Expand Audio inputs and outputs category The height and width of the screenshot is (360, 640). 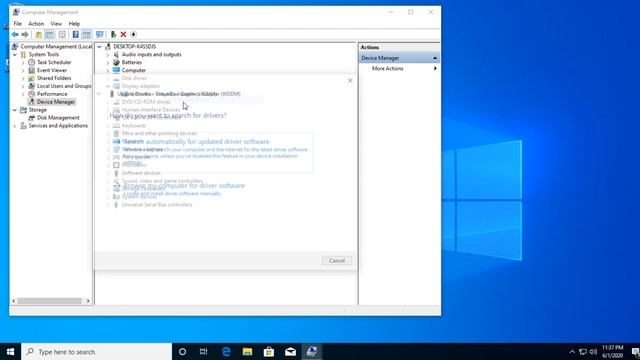(108, 54)
